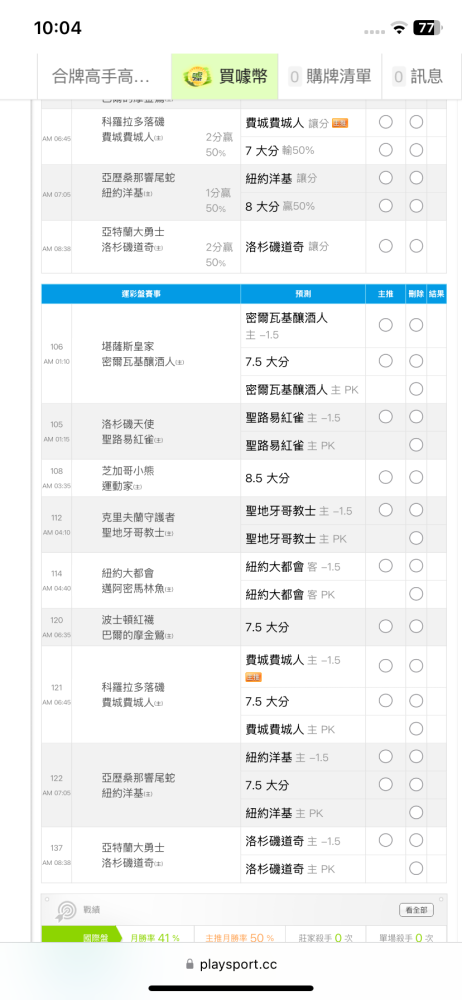Tap the playsport.cc address bar

tap(231, 964)
